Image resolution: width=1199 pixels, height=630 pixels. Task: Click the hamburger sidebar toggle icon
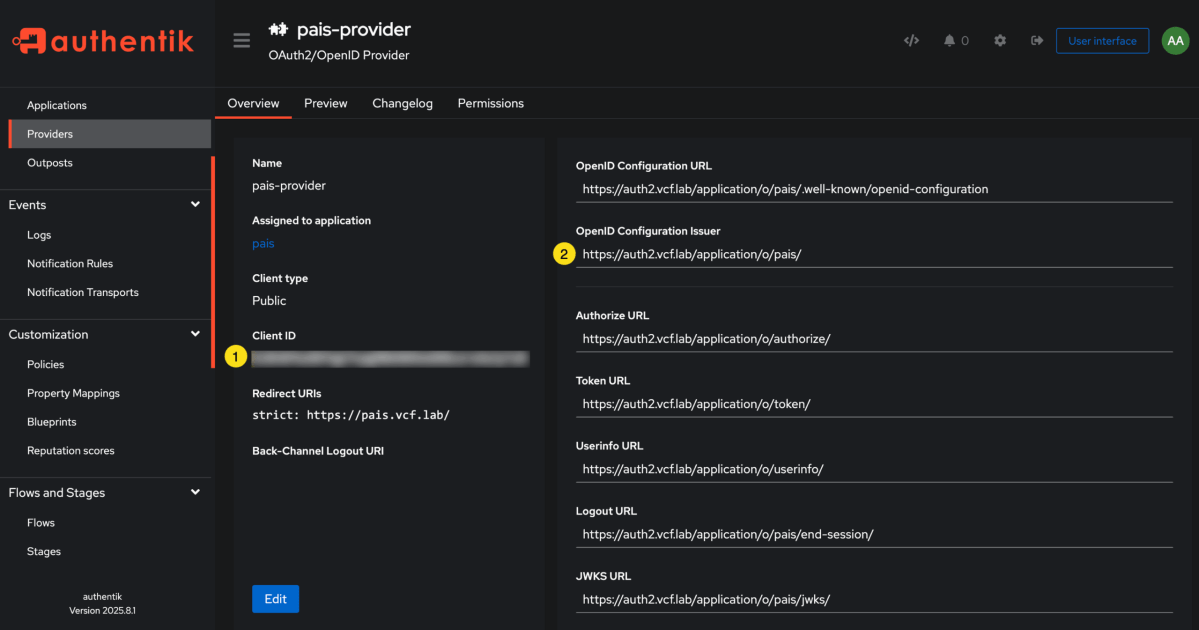click(241, 41)
